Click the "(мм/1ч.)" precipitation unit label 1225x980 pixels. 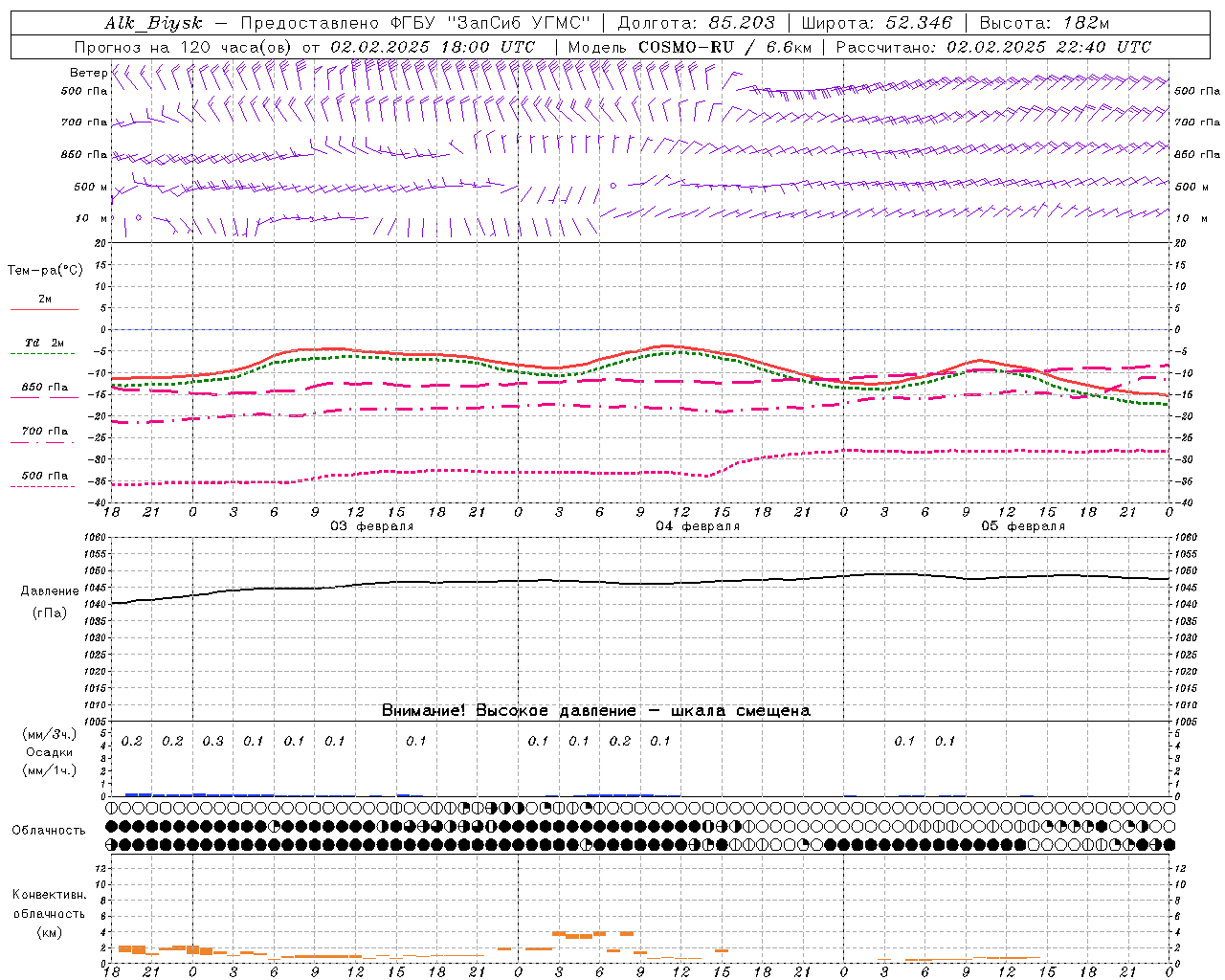coord(49,770)
